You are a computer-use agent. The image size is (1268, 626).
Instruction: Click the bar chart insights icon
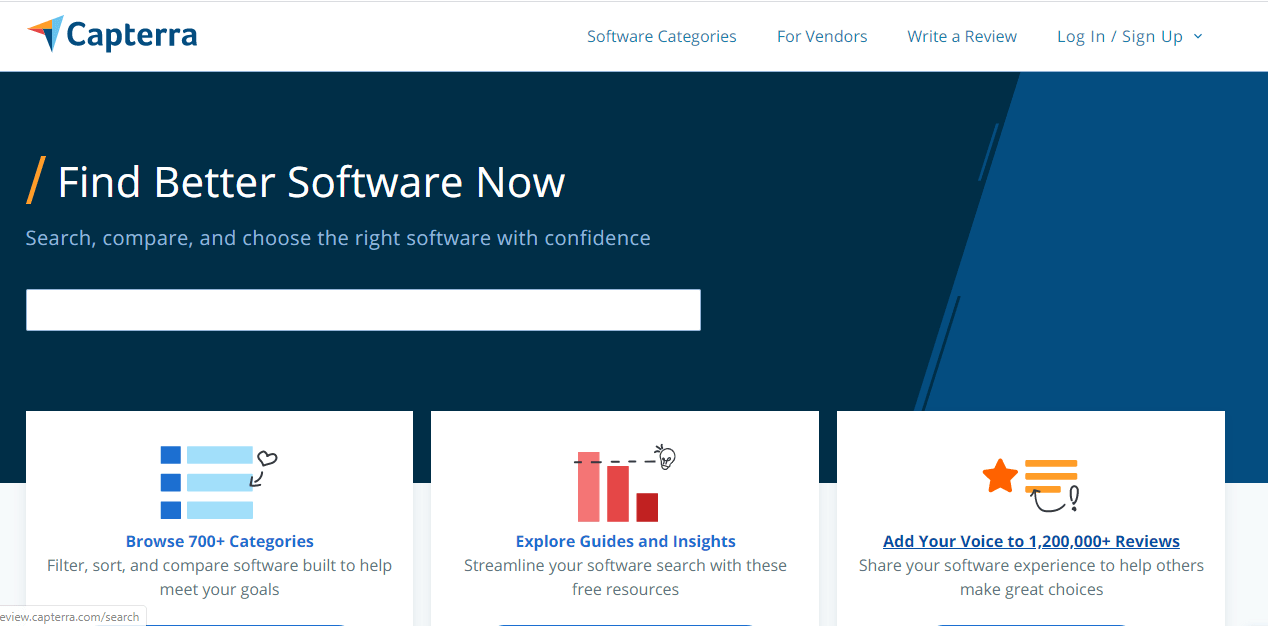click(x=625, y=483)
